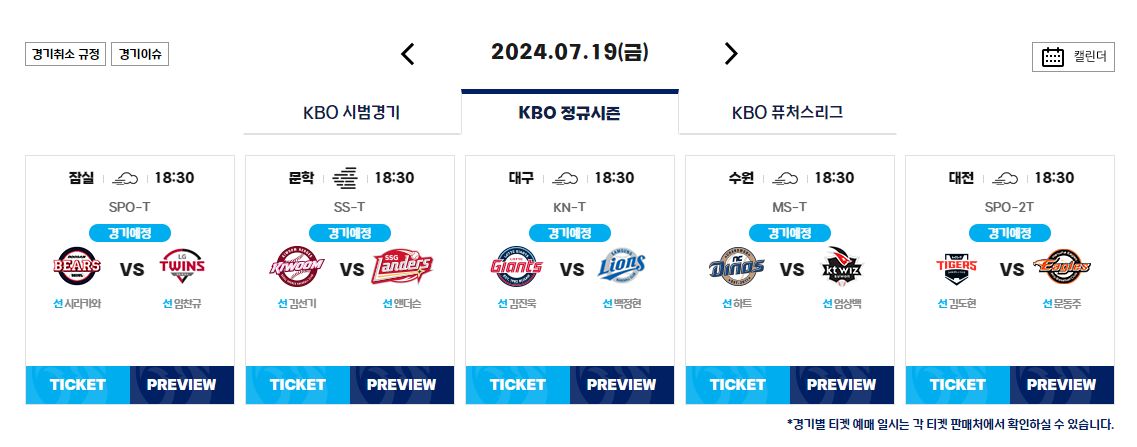The width and height of the screenshot is (1137, 447).
Task: Select the KBO 정규시즌 tab
Action: point(569,113)
